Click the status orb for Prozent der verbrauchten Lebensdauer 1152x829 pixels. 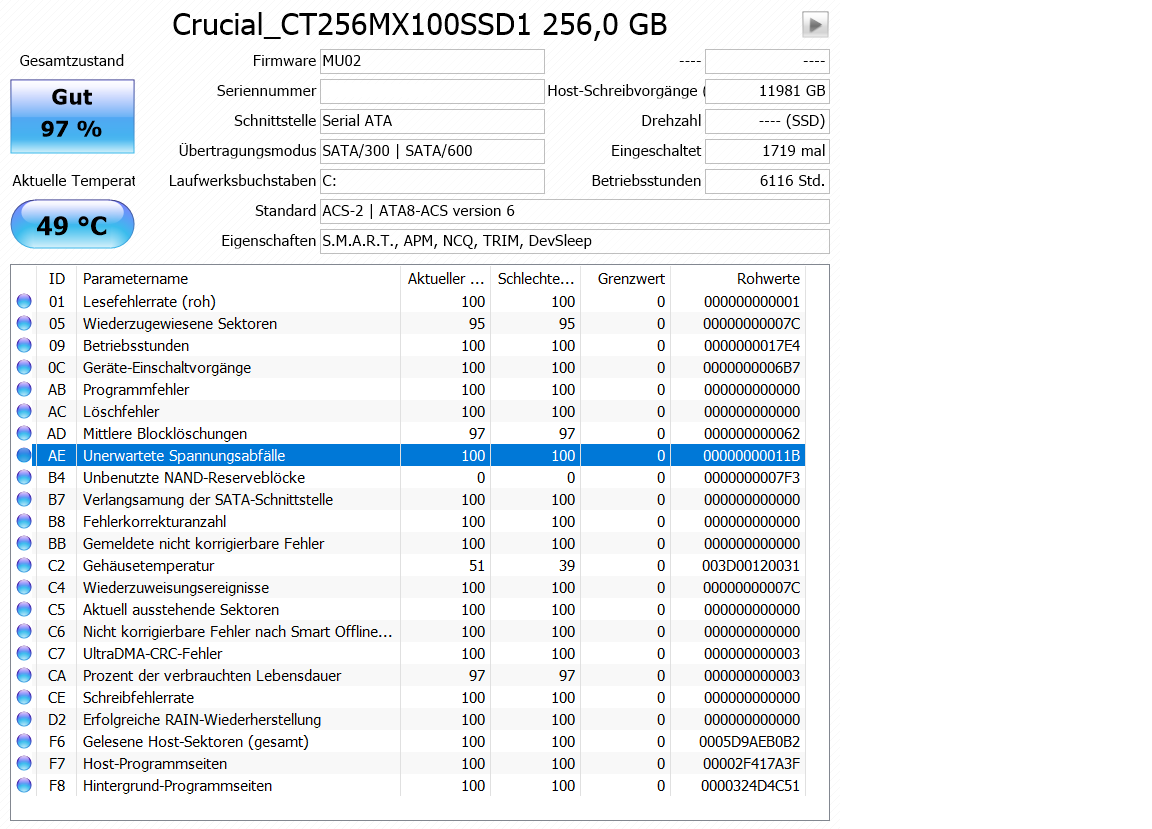[x=24, y=675]
